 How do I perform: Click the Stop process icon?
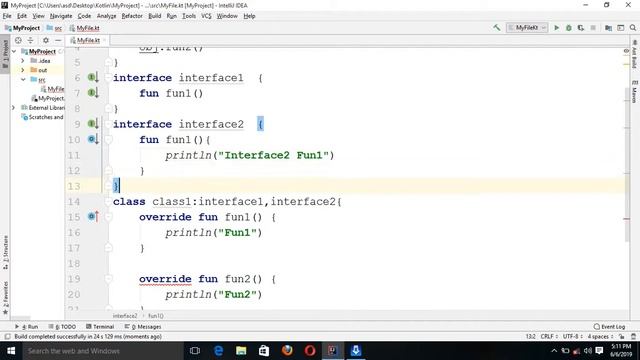(593, 28)
